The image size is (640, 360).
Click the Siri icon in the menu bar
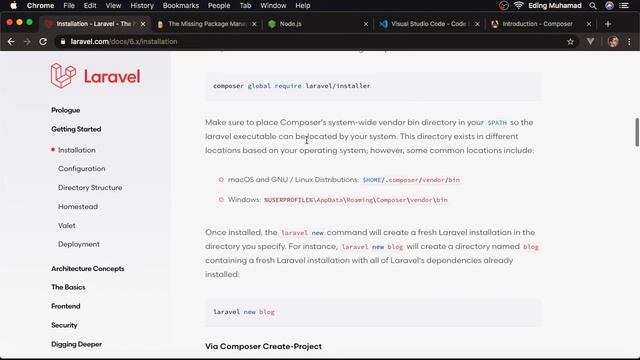click(x=609, y=6)
